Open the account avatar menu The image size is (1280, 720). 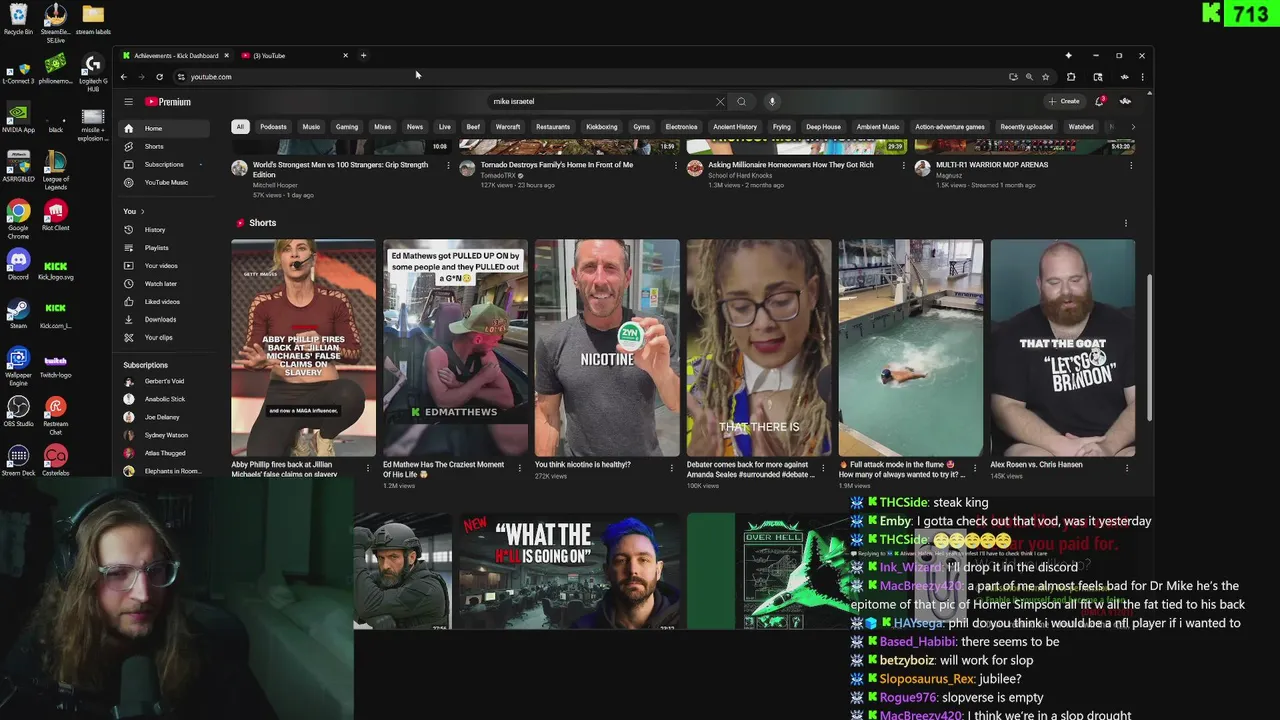[1125, 101]
